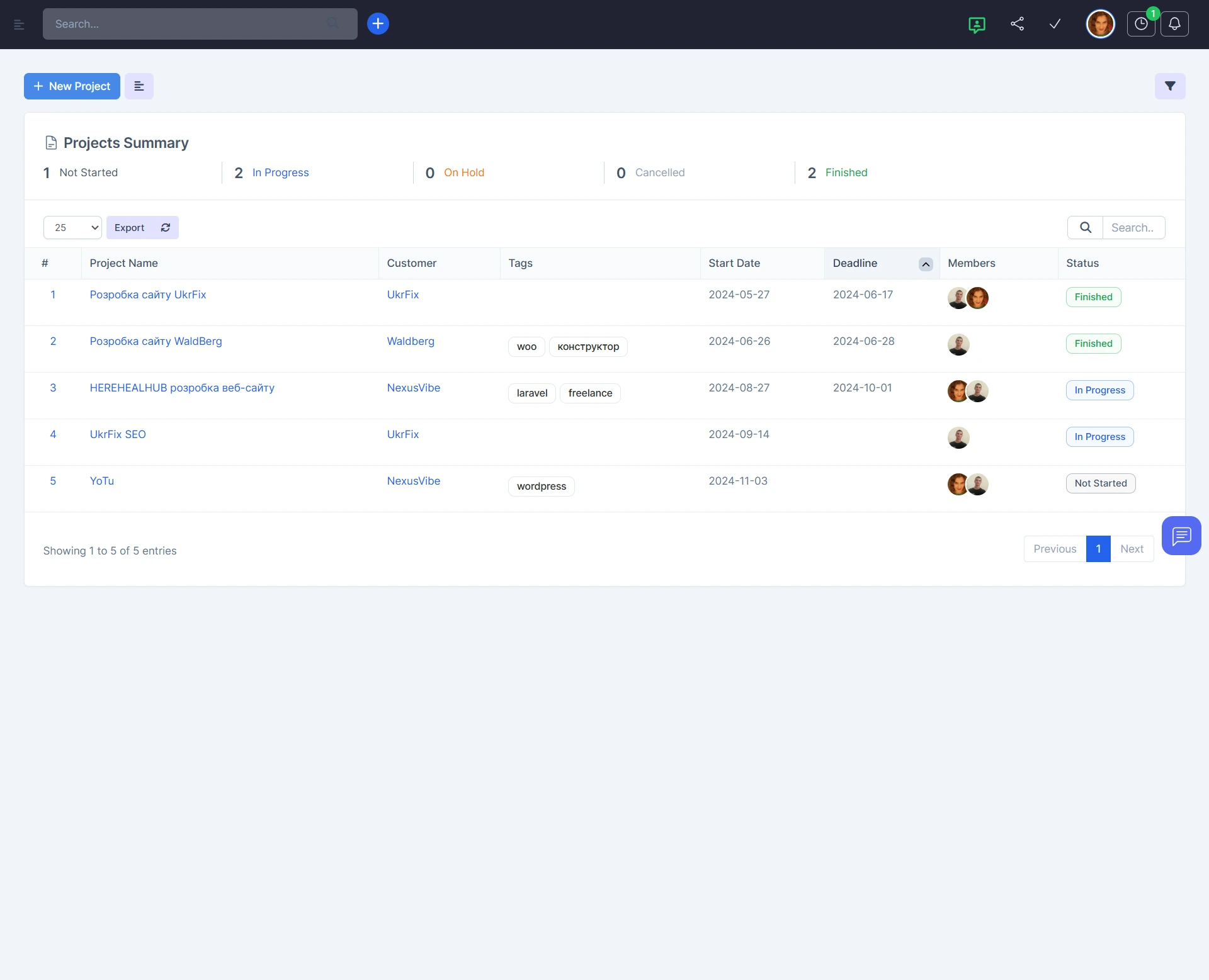Click the blue quick-create plus icon
Image resolution: width=1209 pixels, height=980 pixels.
(x=378, y=24)
